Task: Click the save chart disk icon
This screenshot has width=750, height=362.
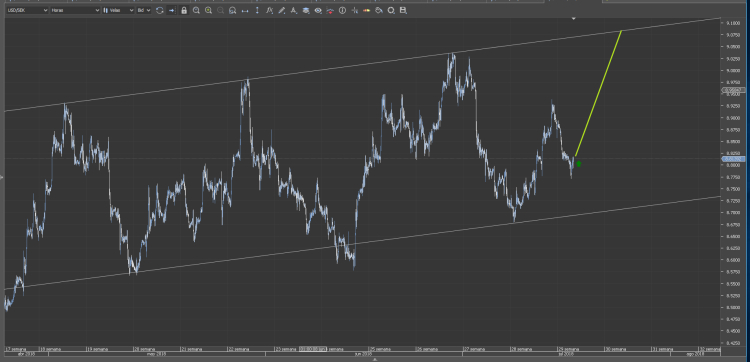Action: click(403, 10)
